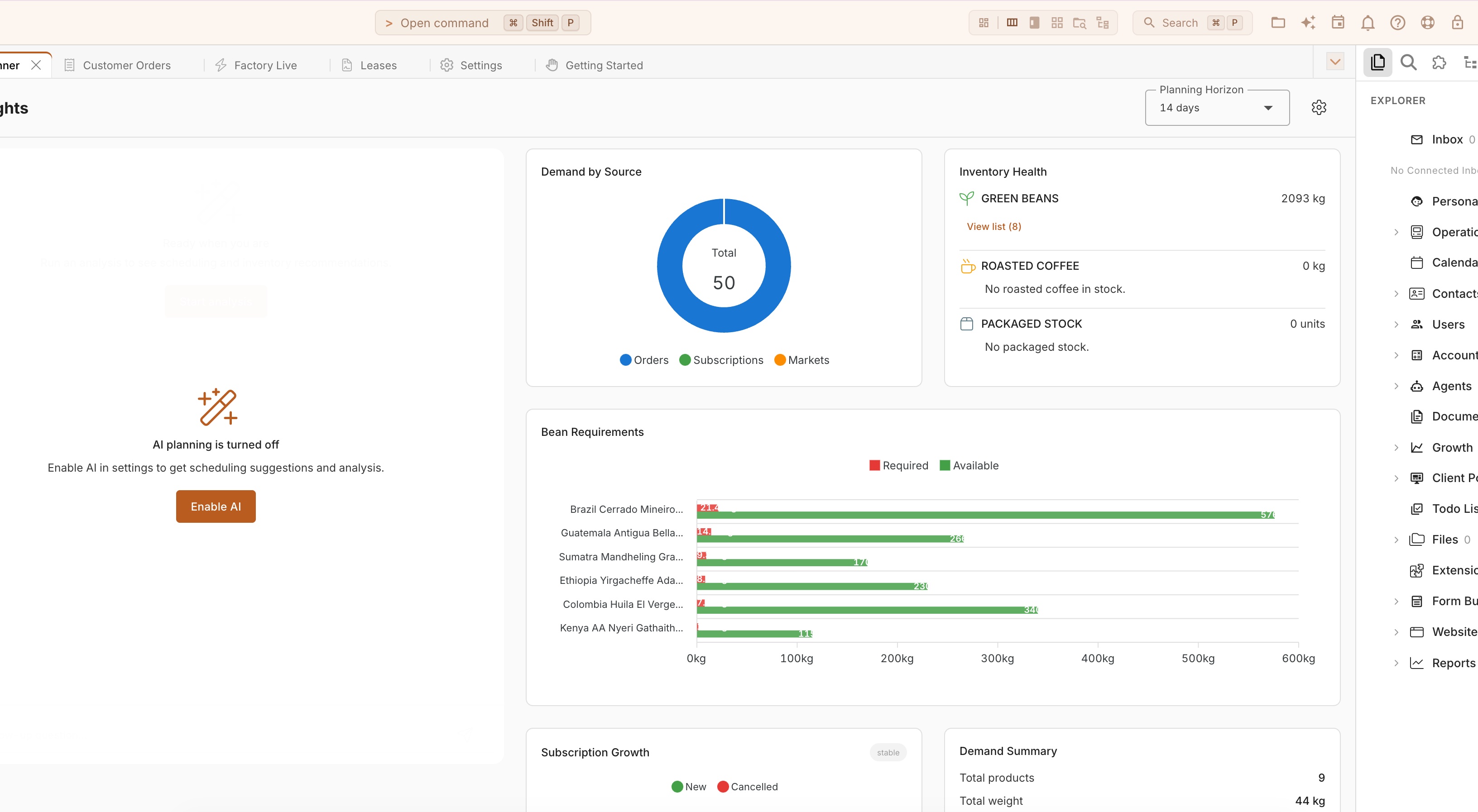This screenshot has height=812, width=1478.
Task: Click the AI magic wand icon
Action: coord(217,406)
